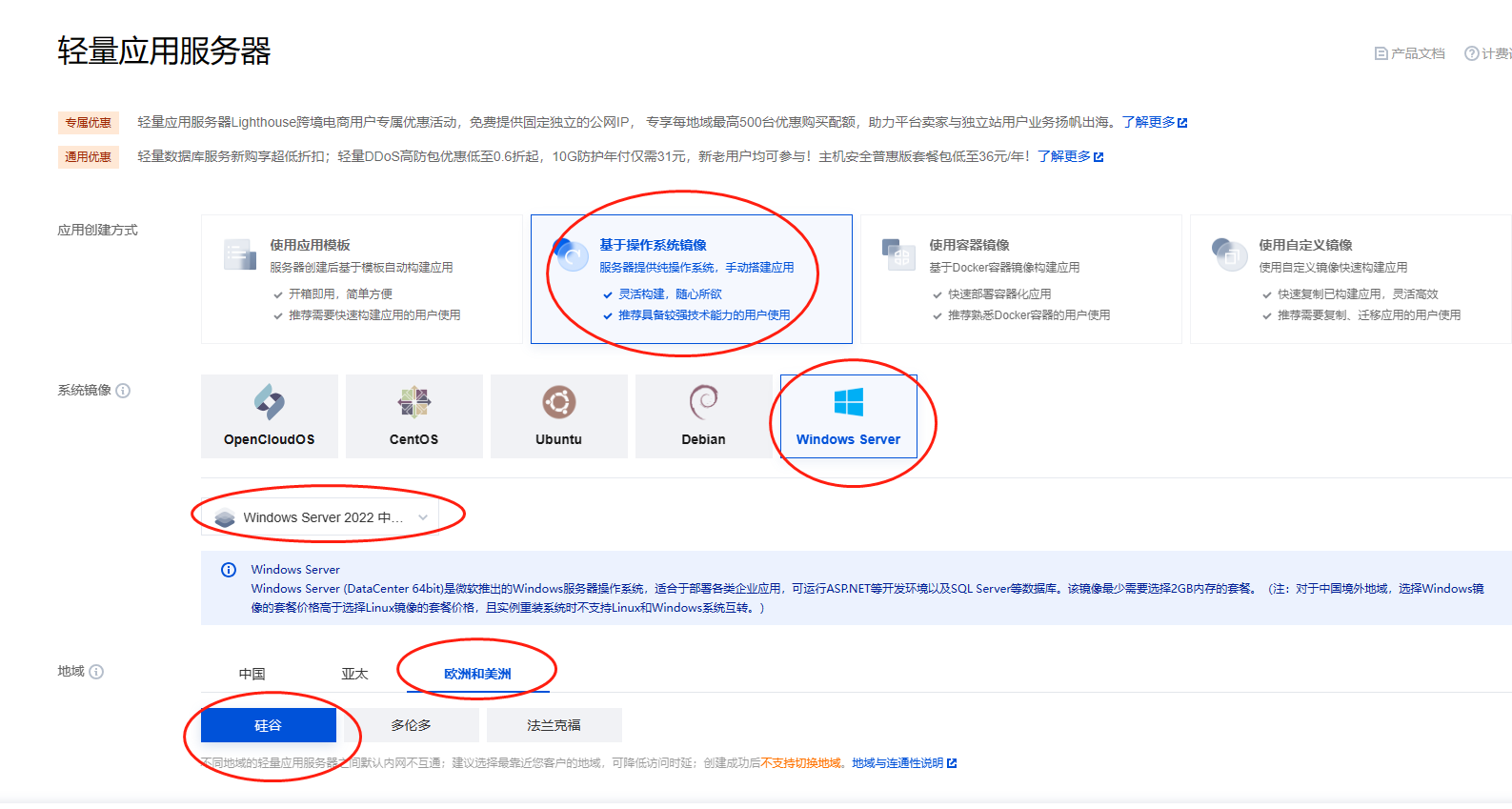Image resolution: width=1512 pixels, height=809 pixels.
Task: Select the 使用应用模板 creation option
Action: point(361,278)
